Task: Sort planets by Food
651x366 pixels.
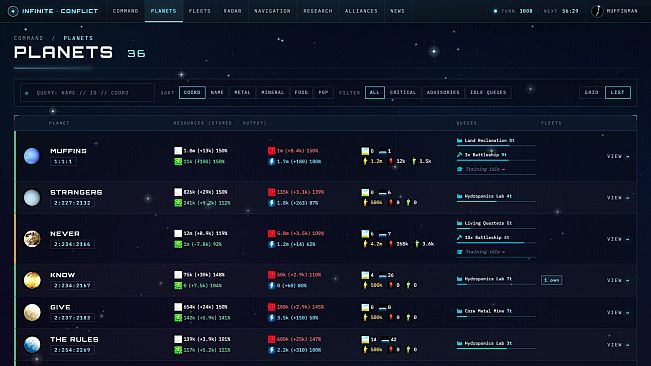Action: 301,93
